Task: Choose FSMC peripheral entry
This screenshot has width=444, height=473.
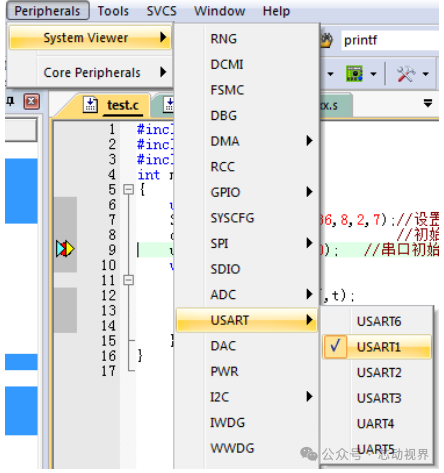Action: 247,90
